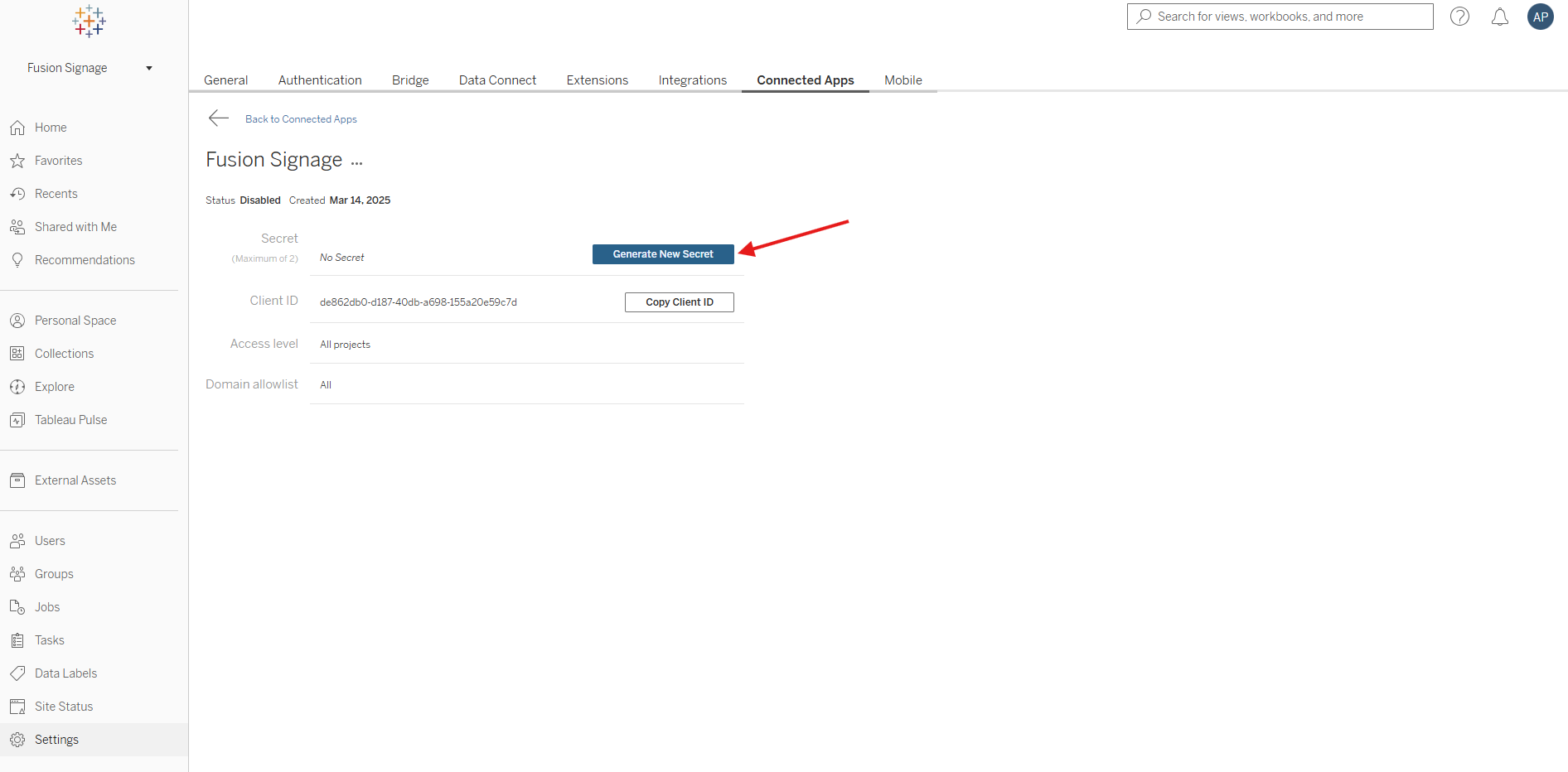Open the Data Labels page
Viewport: 1568px width, 772px height.
pyautogui.click(x=66, y=673)
